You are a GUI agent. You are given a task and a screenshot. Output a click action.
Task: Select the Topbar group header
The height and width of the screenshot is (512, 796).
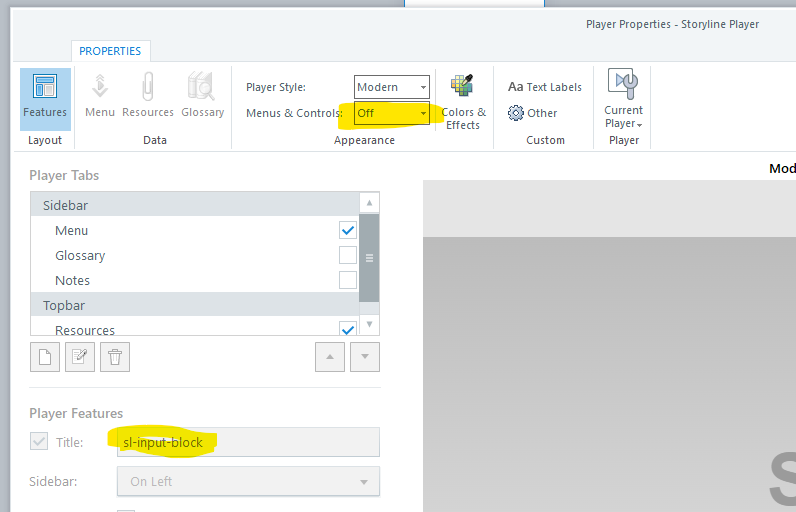195,305
